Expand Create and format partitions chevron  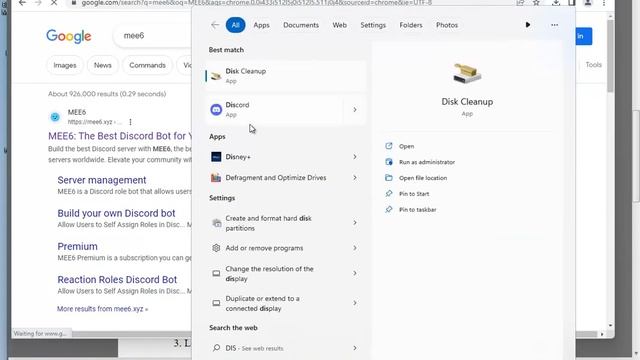355,223
